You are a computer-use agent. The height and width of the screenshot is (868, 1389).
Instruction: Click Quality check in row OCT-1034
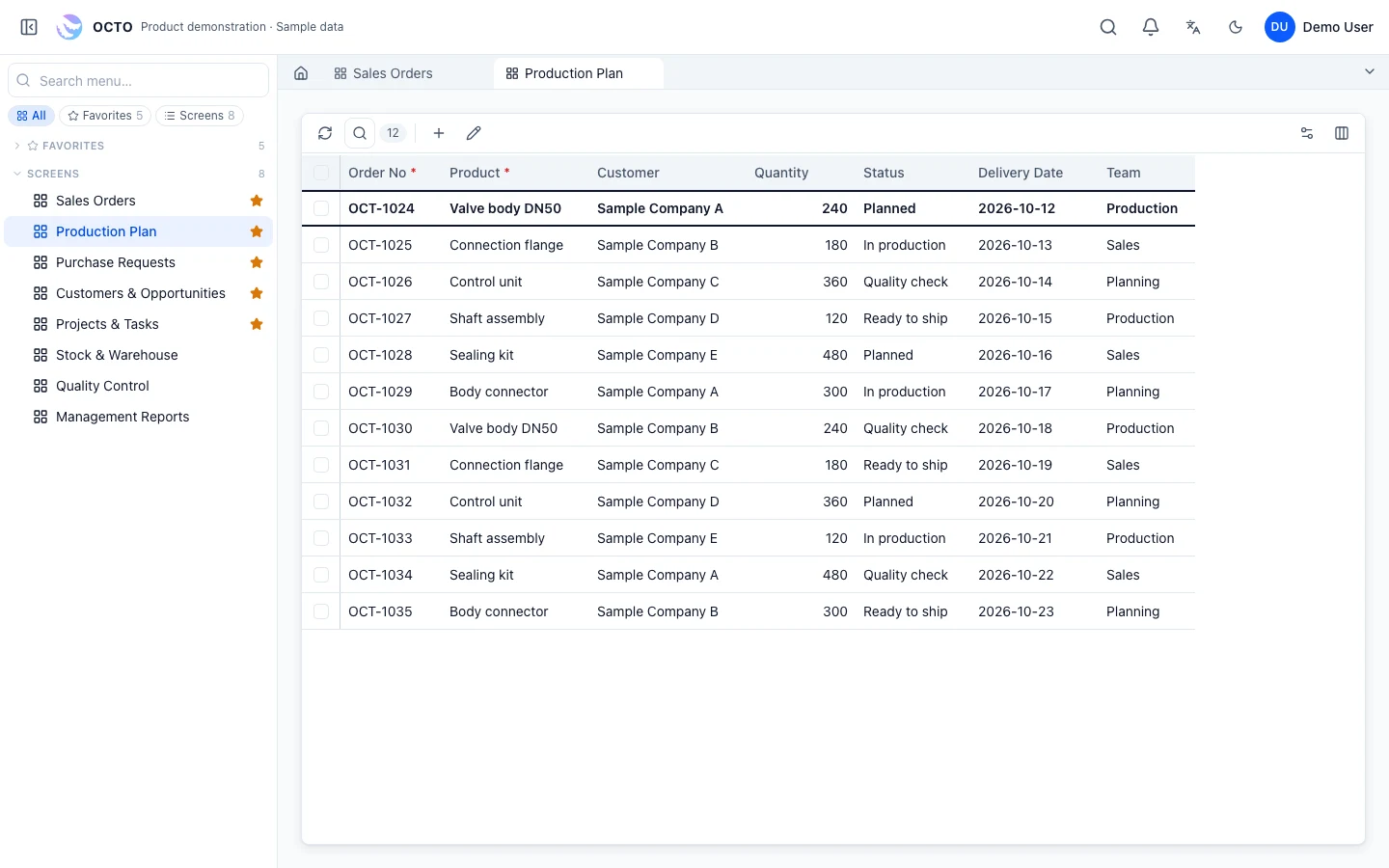pyautogui.click(x=906, y=575)
